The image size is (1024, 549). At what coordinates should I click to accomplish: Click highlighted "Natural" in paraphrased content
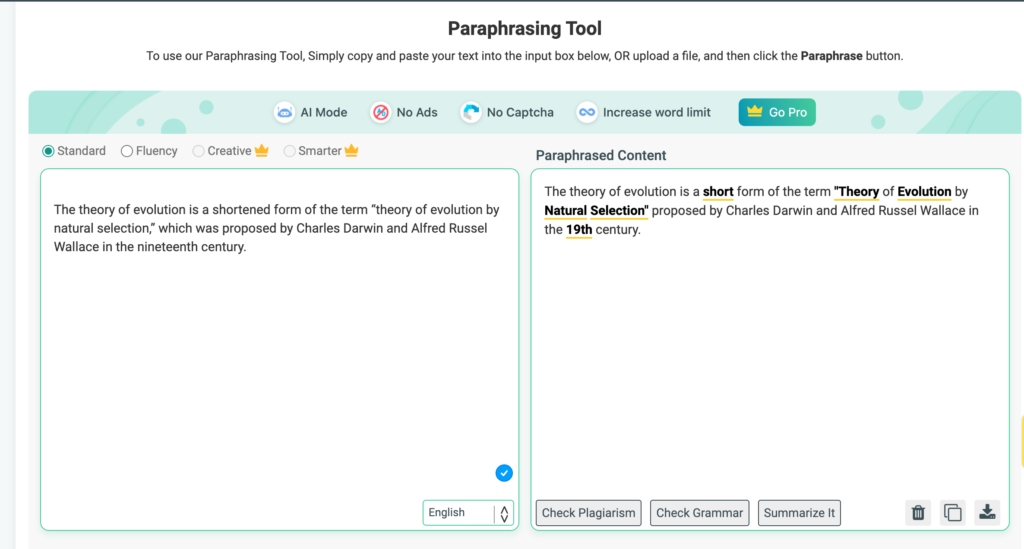pyautogui.click(x=566, y=211)
